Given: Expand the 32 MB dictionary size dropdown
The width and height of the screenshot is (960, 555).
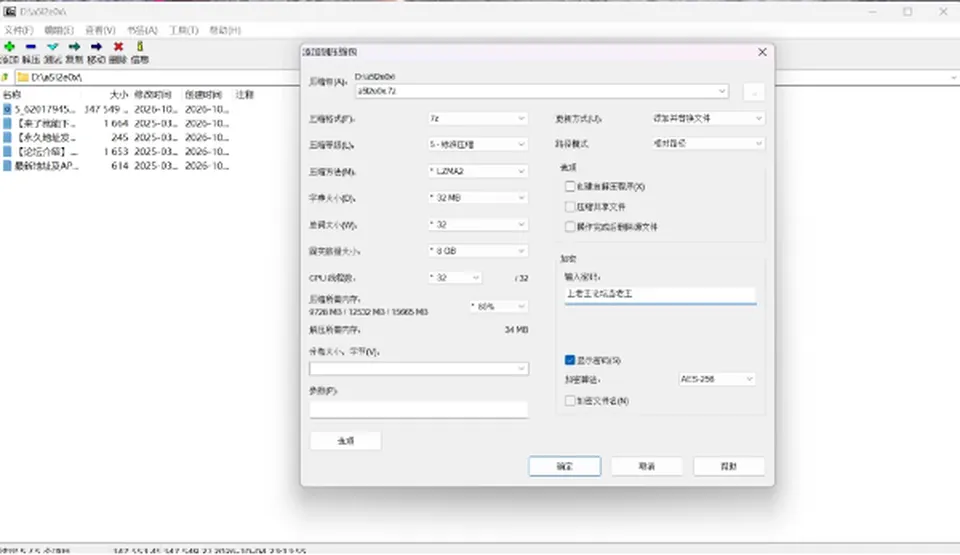Looking at the screenshot, I should tap(477, 198).
